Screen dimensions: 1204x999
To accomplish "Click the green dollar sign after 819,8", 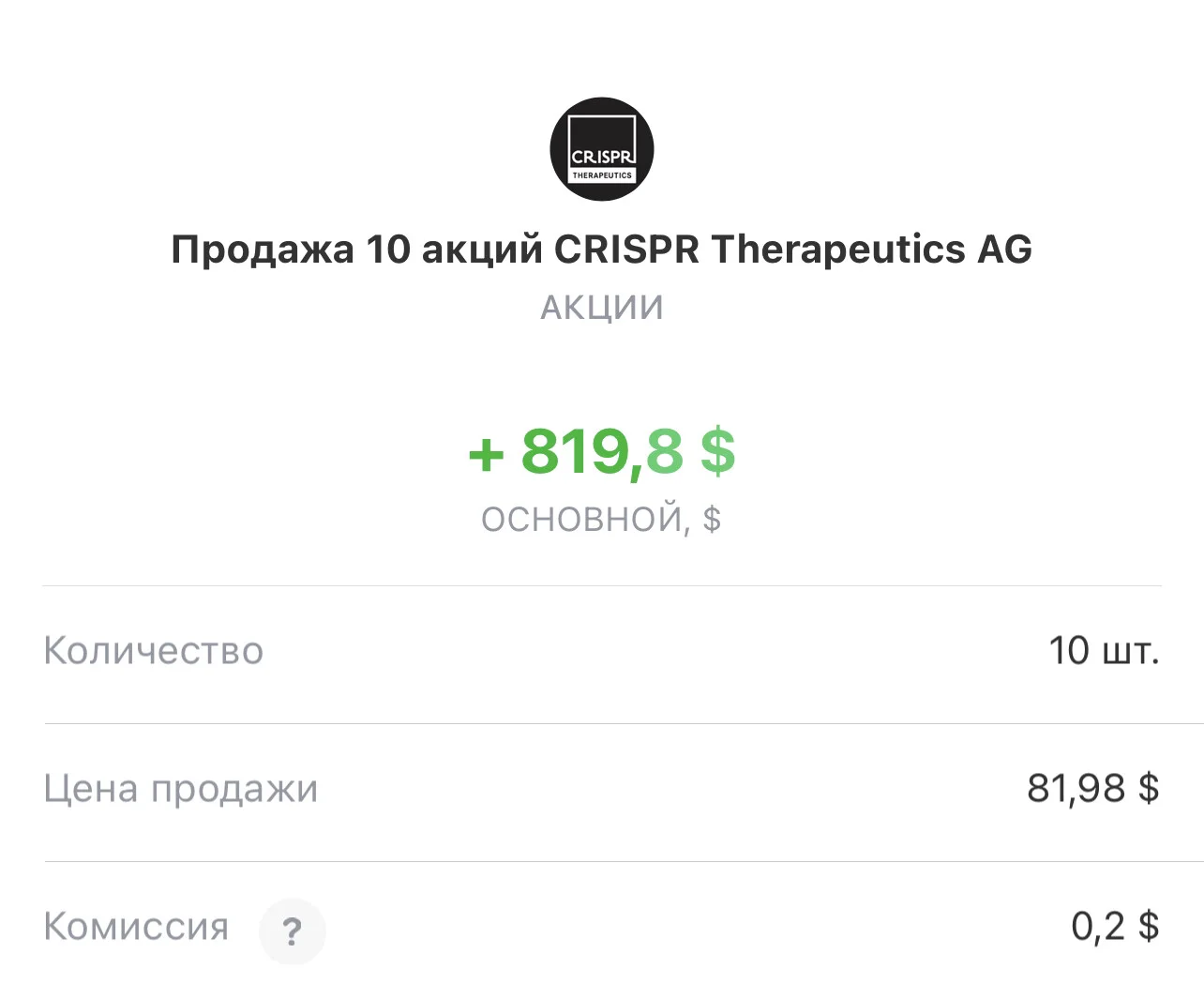I will click(717, 451).
